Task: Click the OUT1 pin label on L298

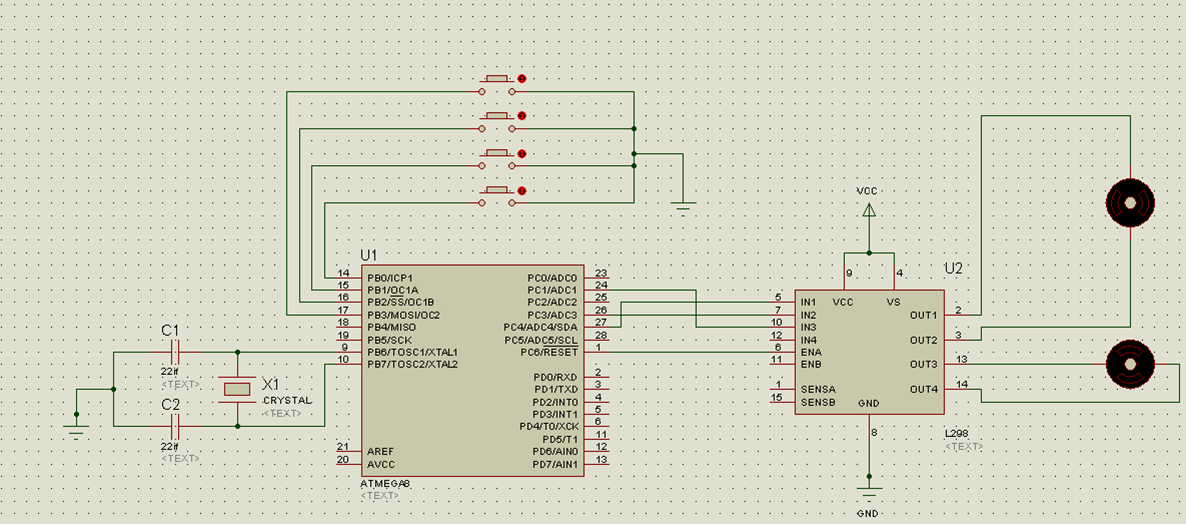Action: click(x=924, y=315)
